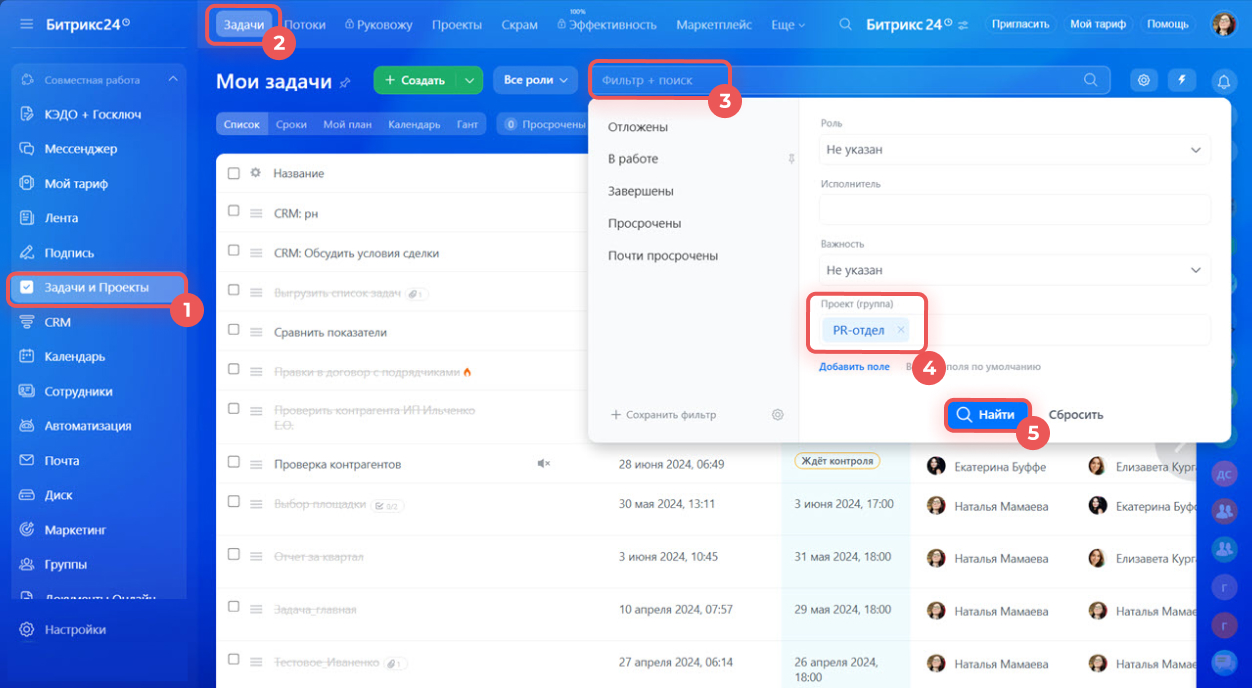Select the Просрочены preset filter

[645, 223]
